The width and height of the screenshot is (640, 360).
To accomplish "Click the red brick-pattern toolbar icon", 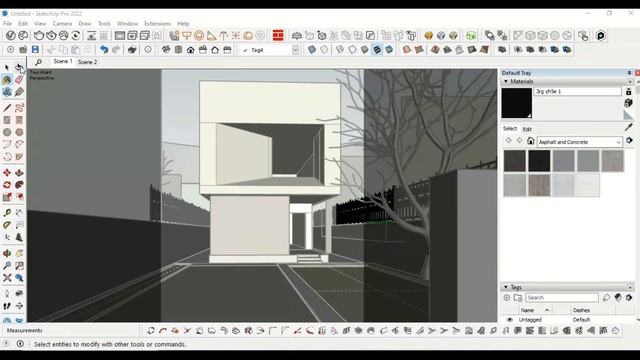I will click(278, 36).
